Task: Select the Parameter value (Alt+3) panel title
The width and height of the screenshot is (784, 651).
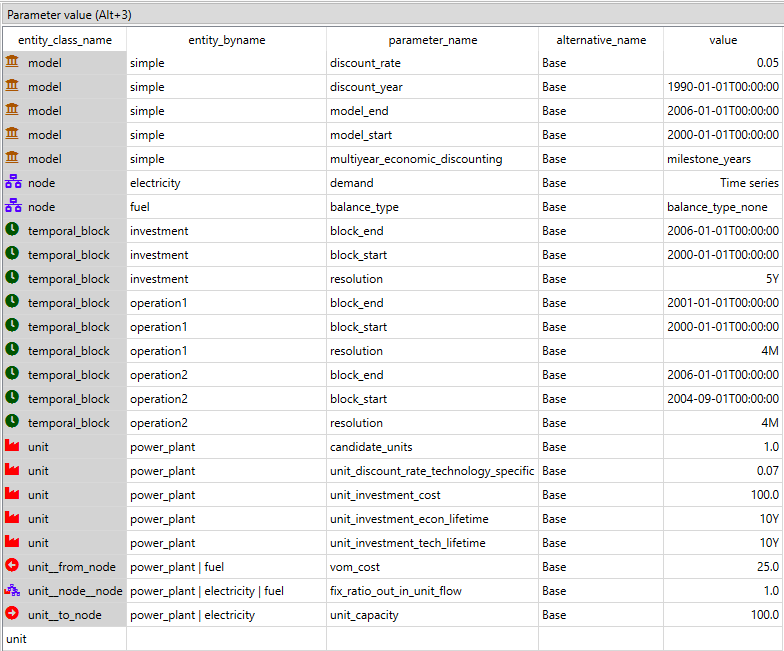Action: pos(69,15)
